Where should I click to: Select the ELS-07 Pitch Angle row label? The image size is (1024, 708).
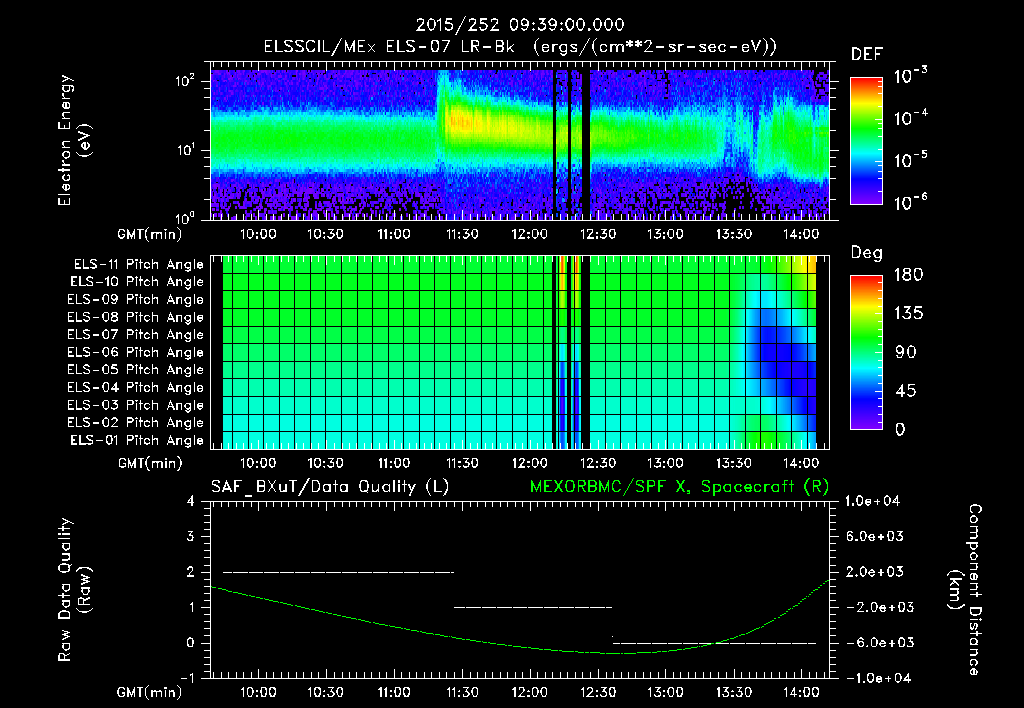[x=136, y=334]
